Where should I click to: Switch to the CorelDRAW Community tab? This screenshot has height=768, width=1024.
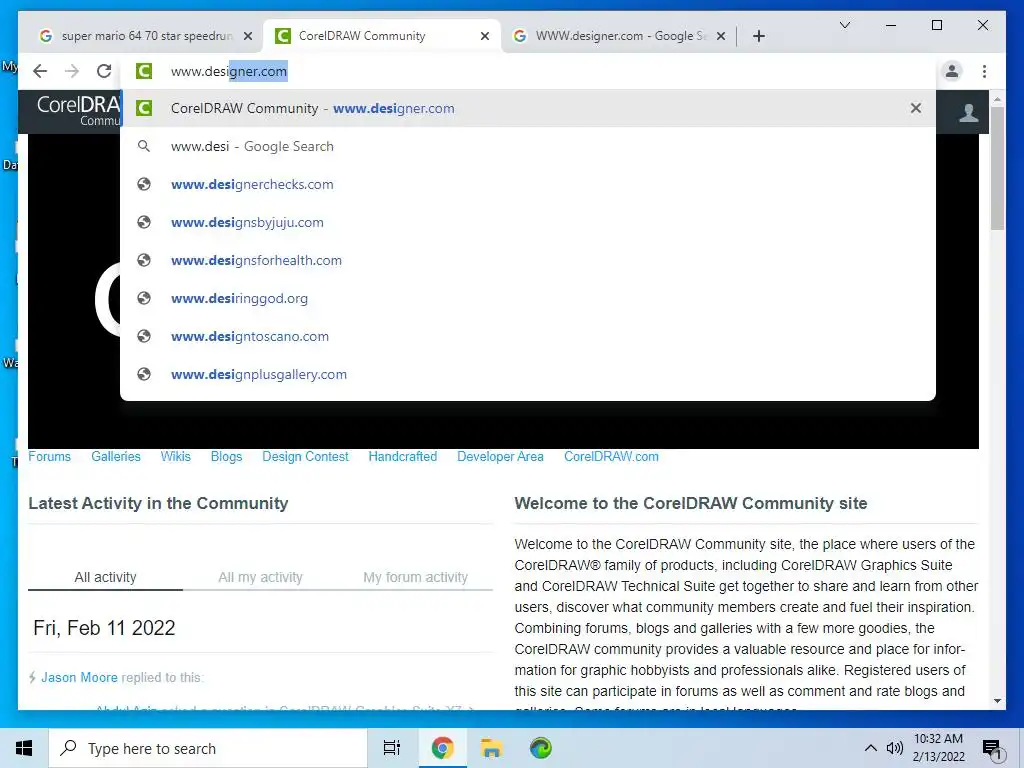tap(381, 36)
